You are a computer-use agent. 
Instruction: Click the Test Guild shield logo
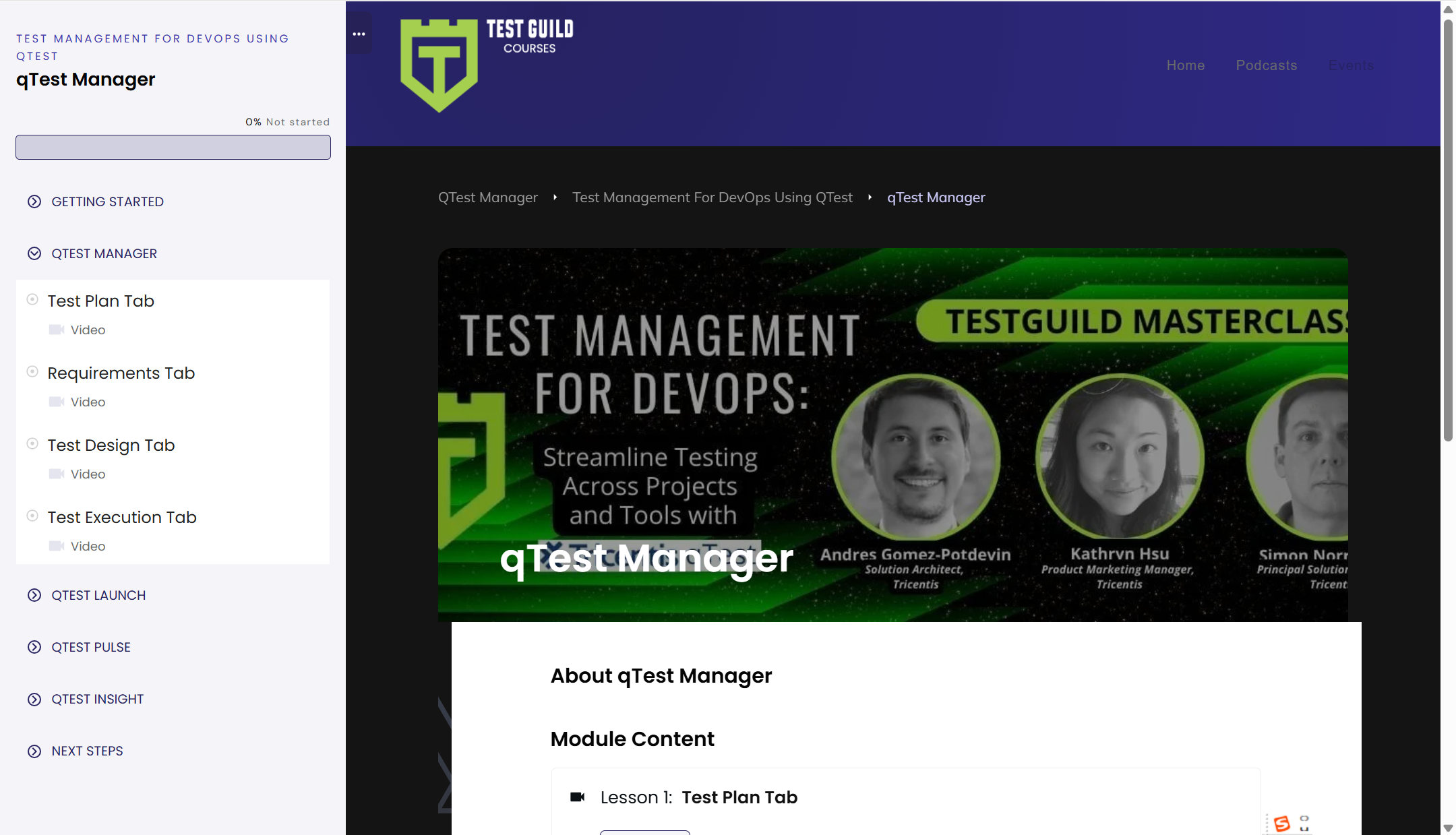click(x=439, y=65)
